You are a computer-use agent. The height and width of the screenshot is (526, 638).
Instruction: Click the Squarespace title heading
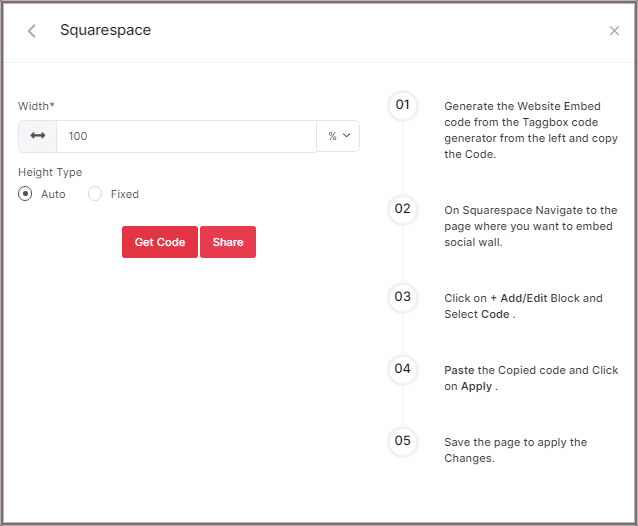(x=105, y=30)
